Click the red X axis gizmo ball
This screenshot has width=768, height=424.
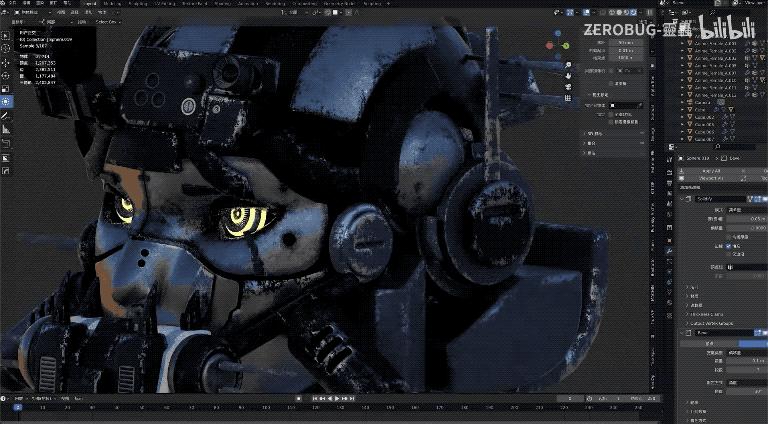pyautogui.click(x=550, y=46)
